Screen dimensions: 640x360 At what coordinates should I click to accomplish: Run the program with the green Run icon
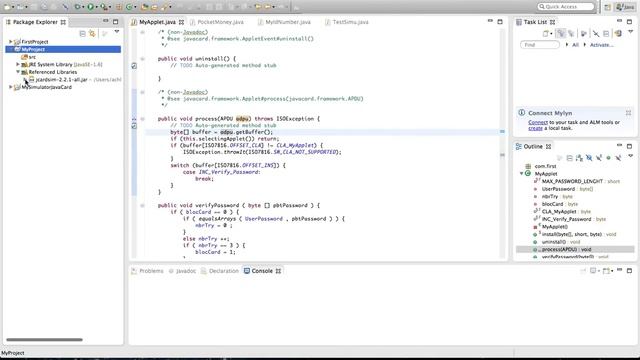tap(91, 7)
